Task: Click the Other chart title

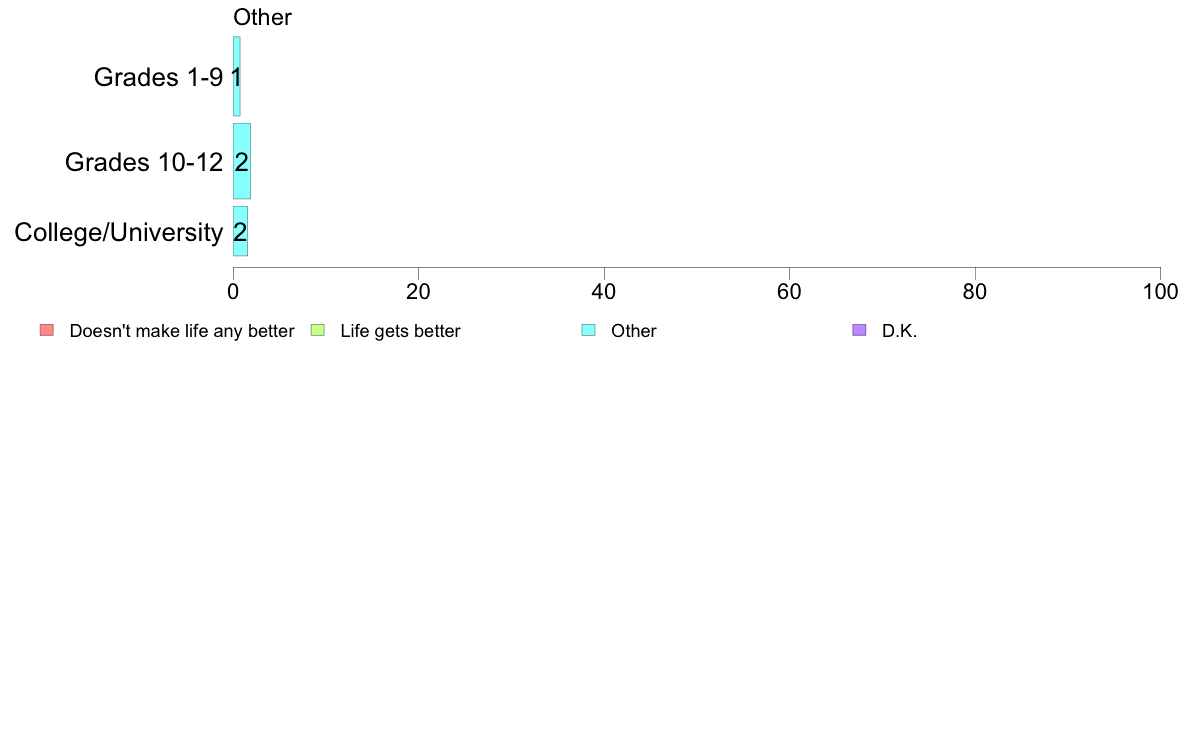Action: (x=262, y=17)
